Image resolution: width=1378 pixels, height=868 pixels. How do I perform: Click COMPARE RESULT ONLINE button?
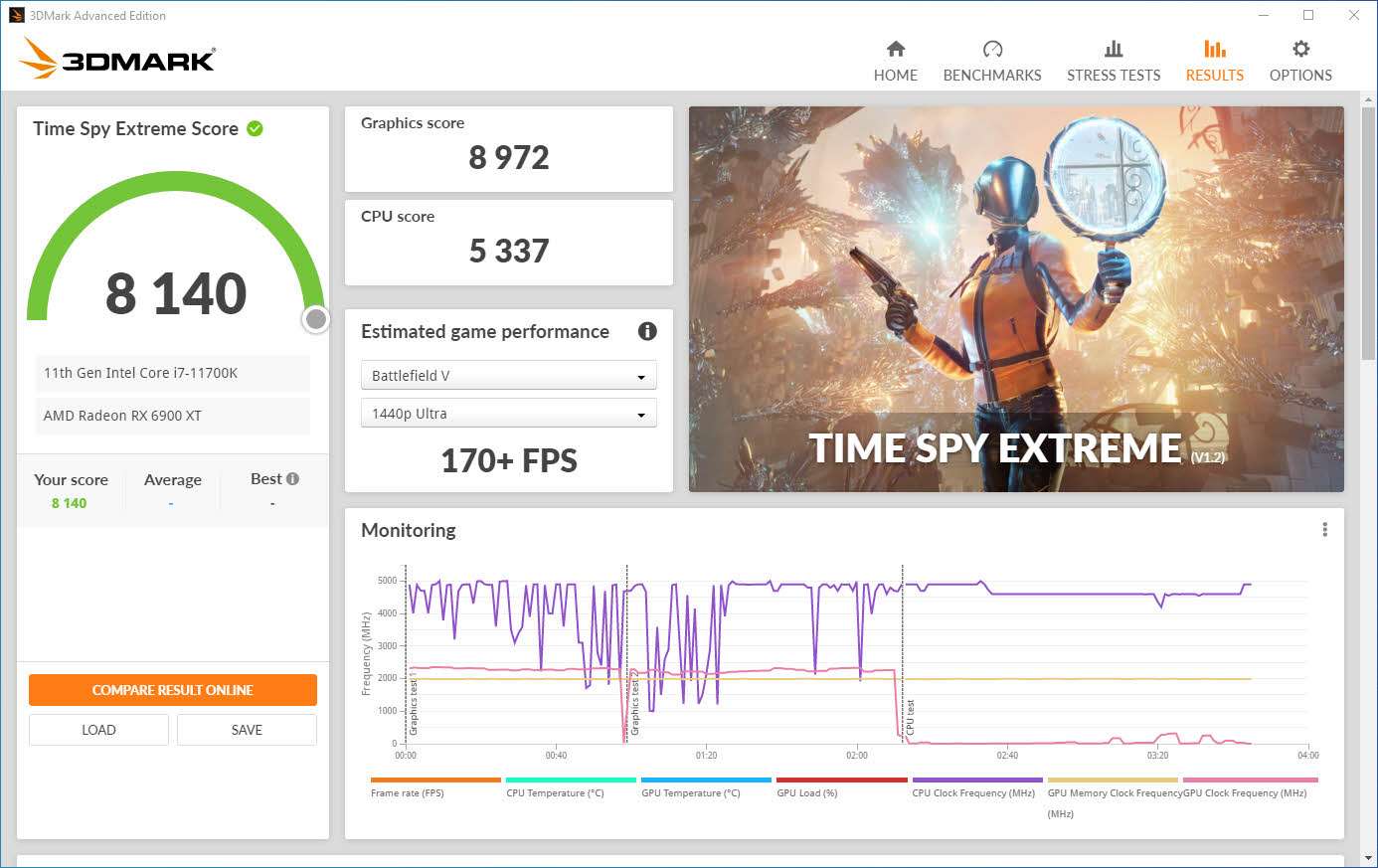click(x=173, y=690)
